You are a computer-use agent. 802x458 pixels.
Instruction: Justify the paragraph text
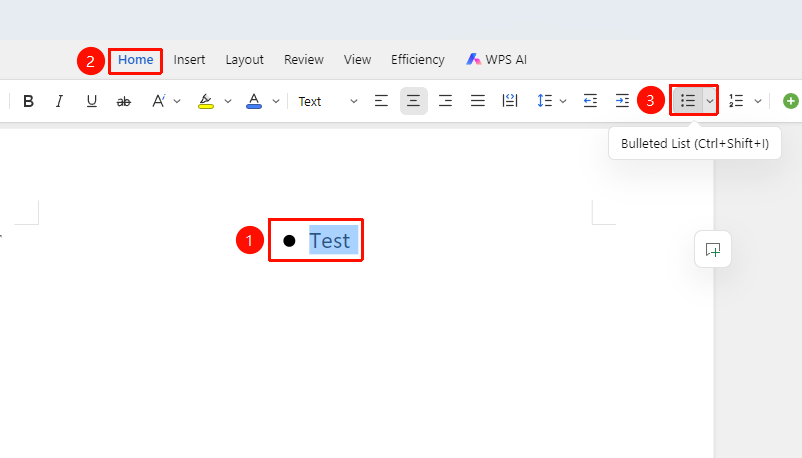pyautogui.click(x=478, y=101)
